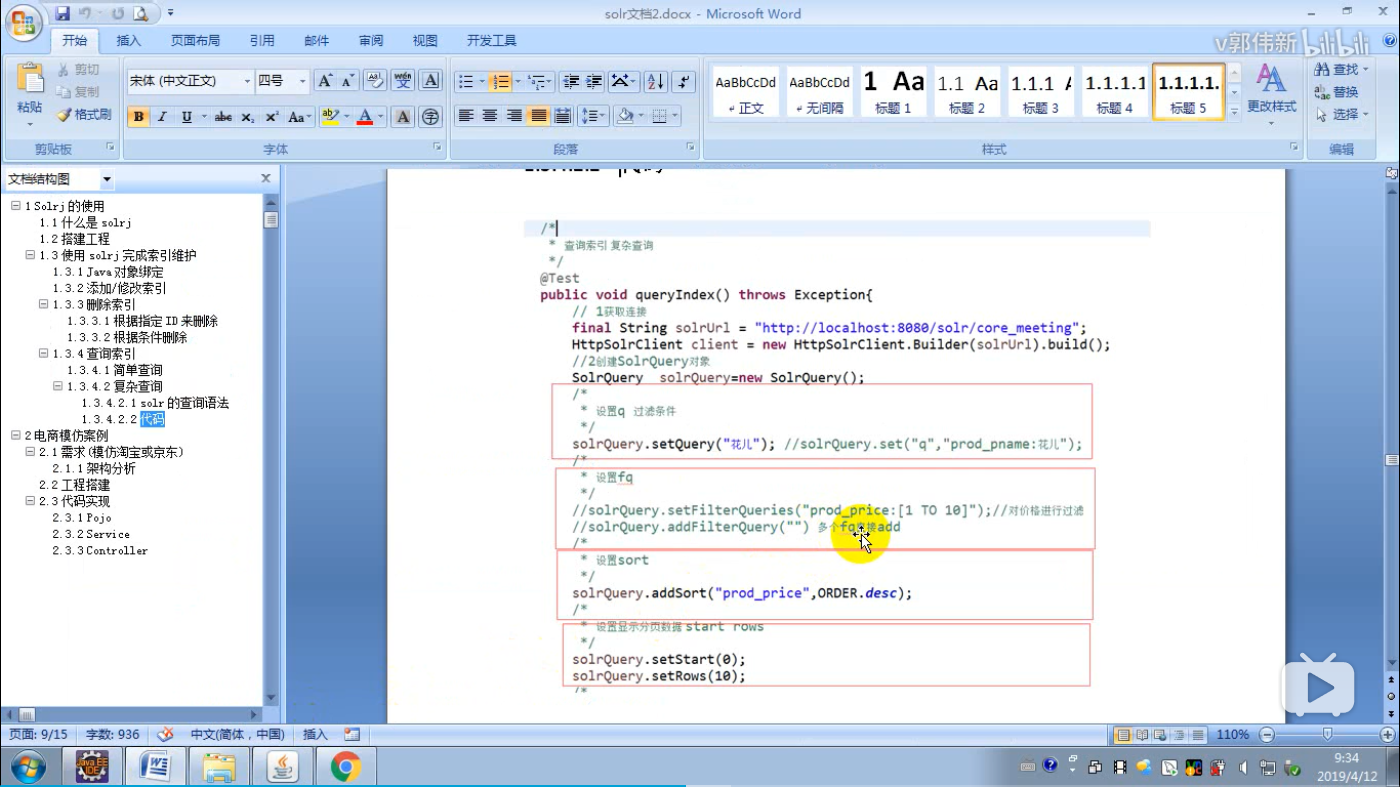Switch to the 插入 ribbon tab

129,41
